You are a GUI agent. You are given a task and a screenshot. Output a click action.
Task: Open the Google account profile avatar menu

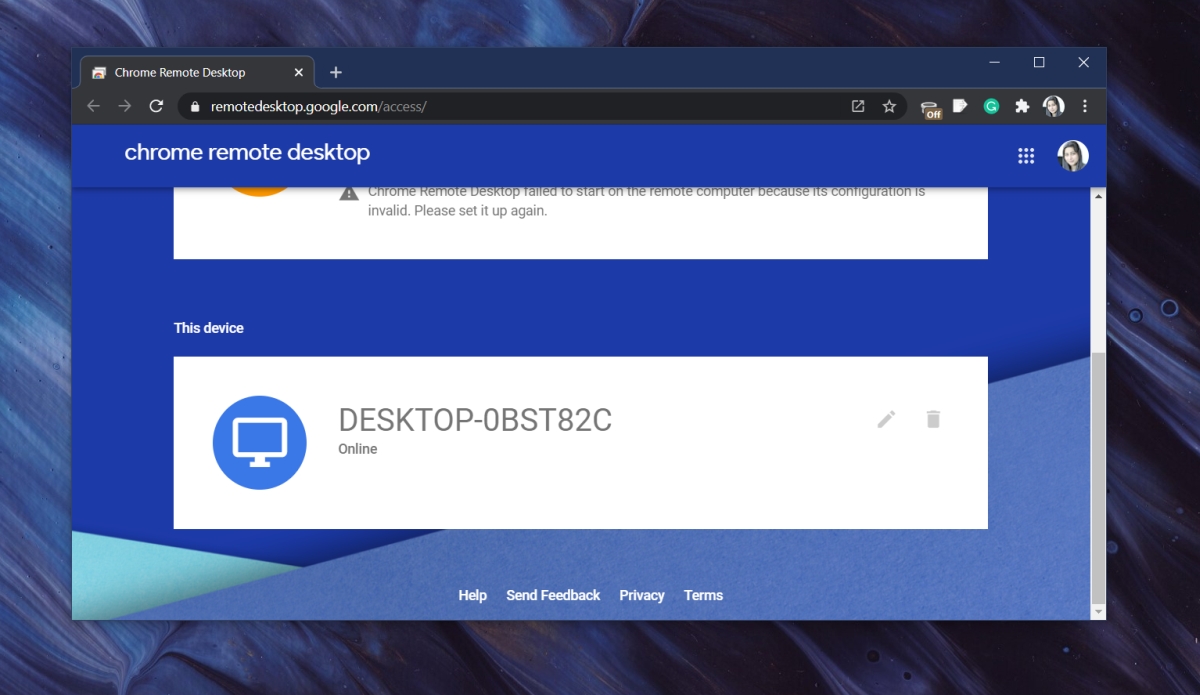point(1072,155)
